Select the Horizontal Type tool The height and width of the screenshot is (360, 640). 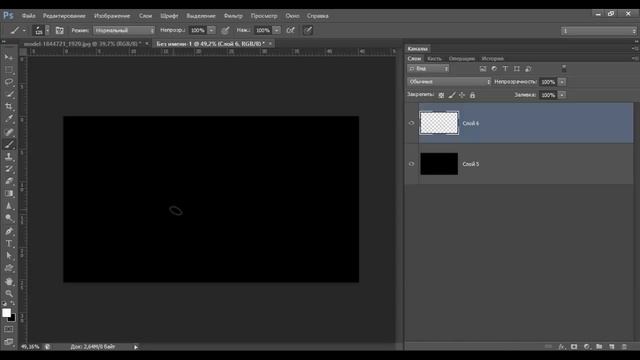coord(9,243)
